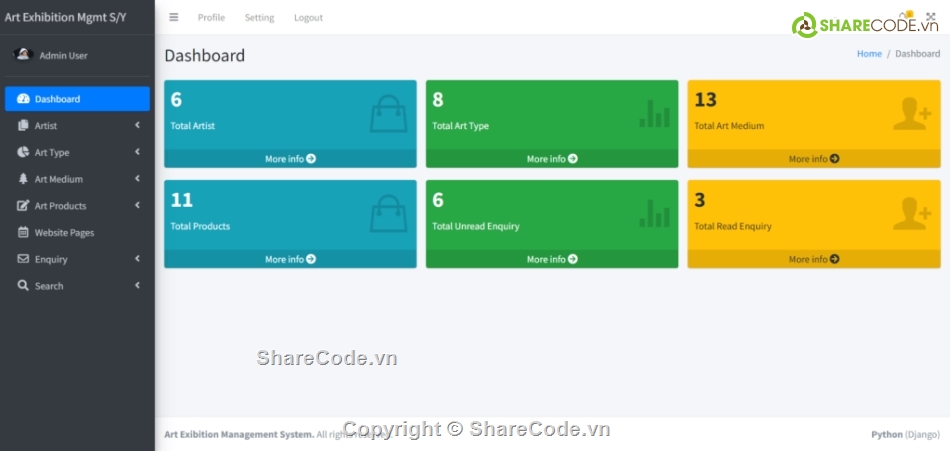The width and height of the screenshot is (950, 451).
Task: Click the Dashboard breadcrumb text
Action: click(x=918, y=53)
